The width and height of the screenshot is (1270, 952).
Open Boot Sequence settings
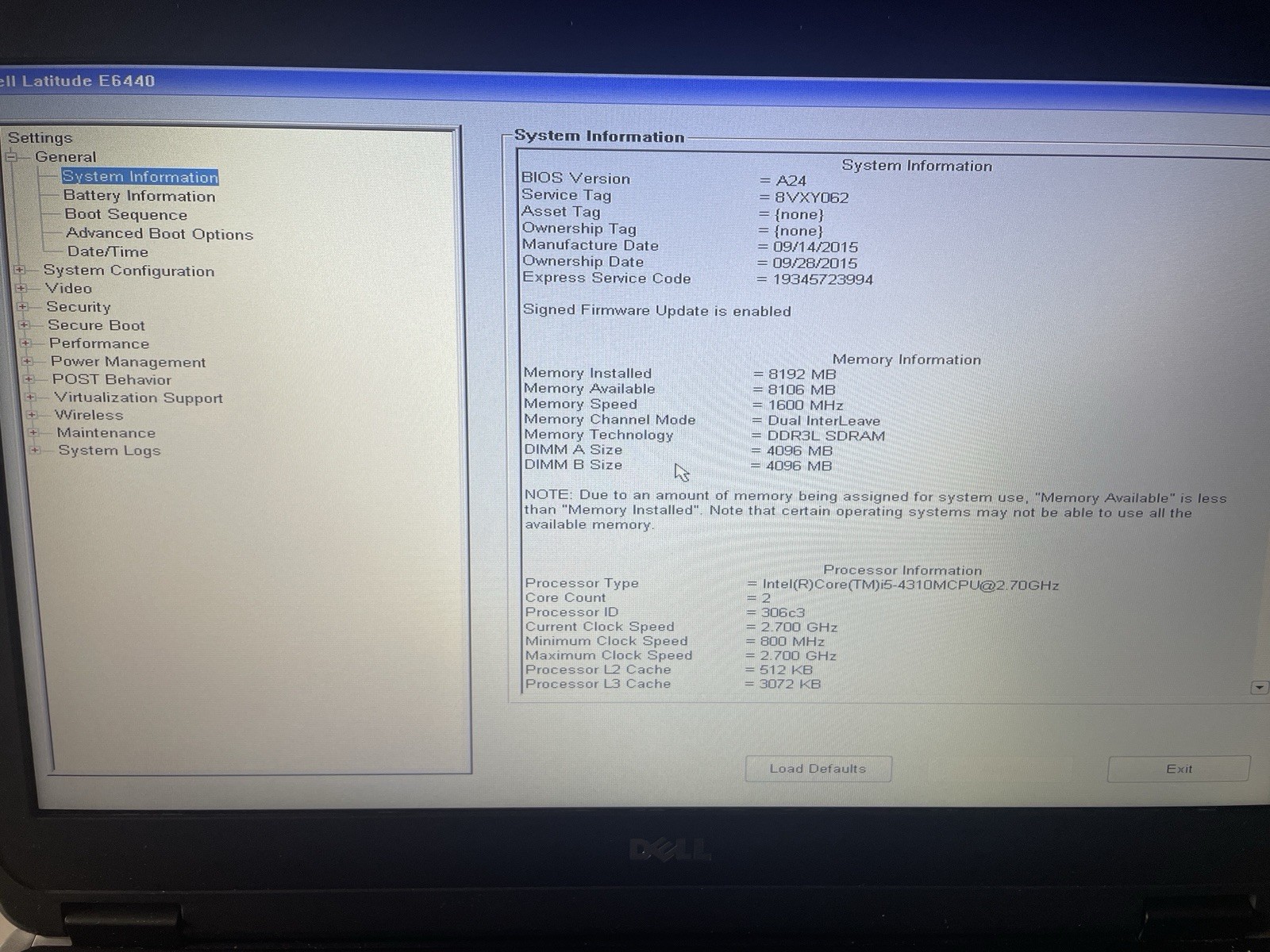(x=125, y=214)
